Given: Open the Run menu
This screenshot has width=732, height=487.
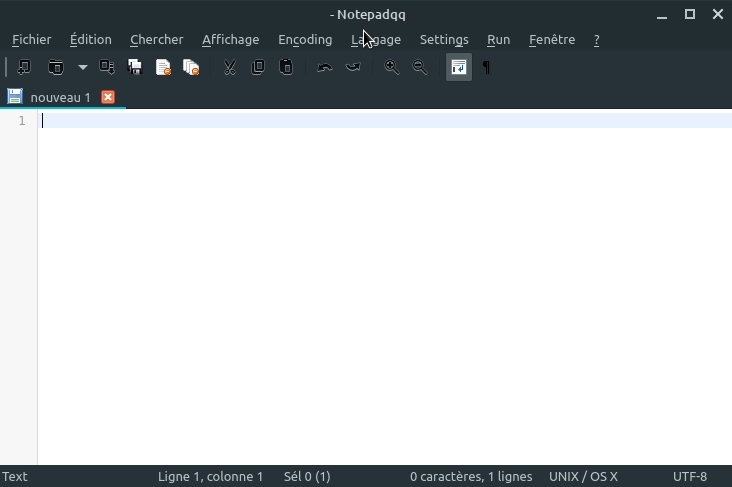Looking at the screenshot, I should [x=498, y=40].
